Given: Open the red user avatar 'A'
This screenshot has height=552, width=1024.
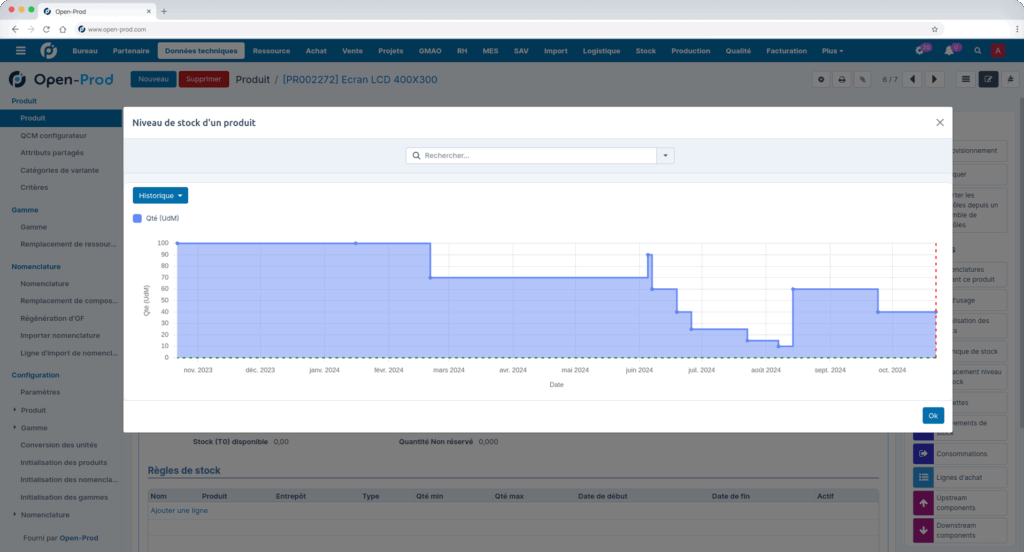Looking at the screenshot, I should point(998,50).
